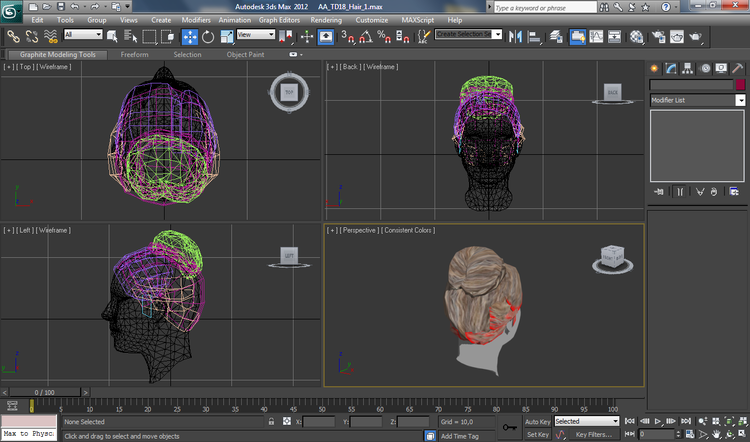Select the Move transform tool
Screen dimensions: 750x442
click(190, 37)
